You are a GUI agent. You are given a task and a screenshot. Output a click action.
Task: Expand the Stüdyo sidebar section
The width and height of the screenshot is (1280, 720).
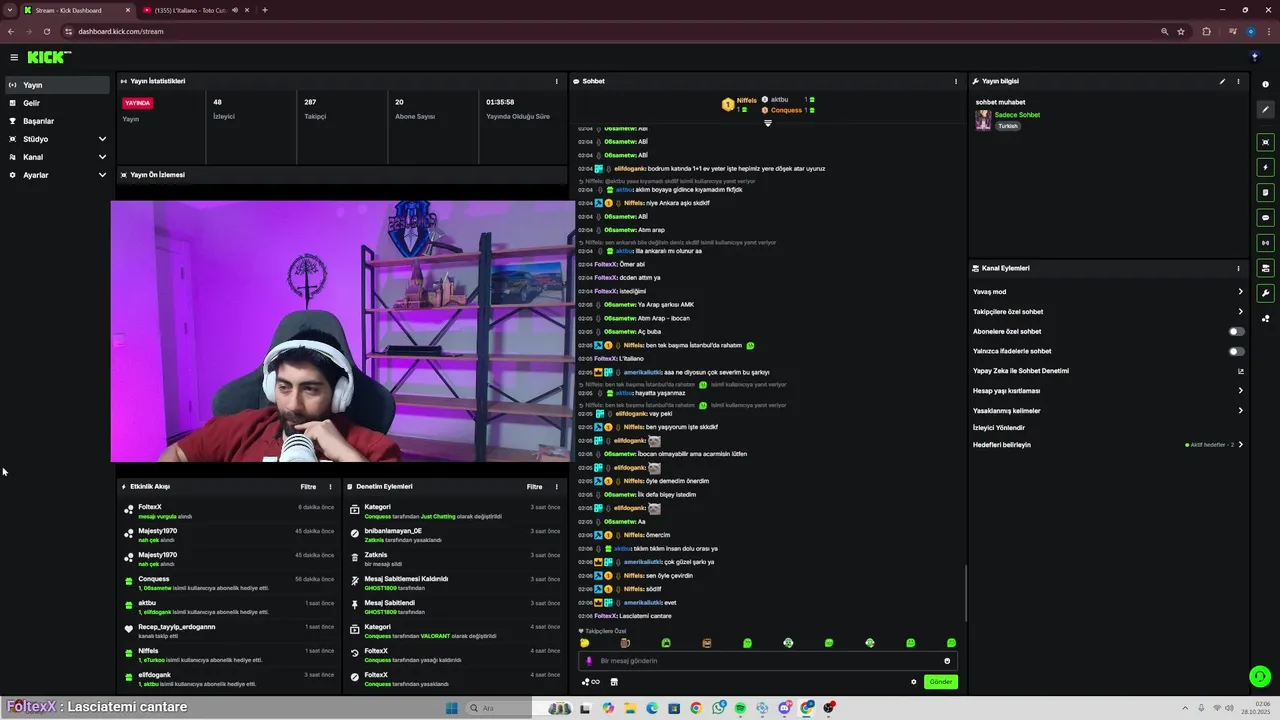(102, 139)
